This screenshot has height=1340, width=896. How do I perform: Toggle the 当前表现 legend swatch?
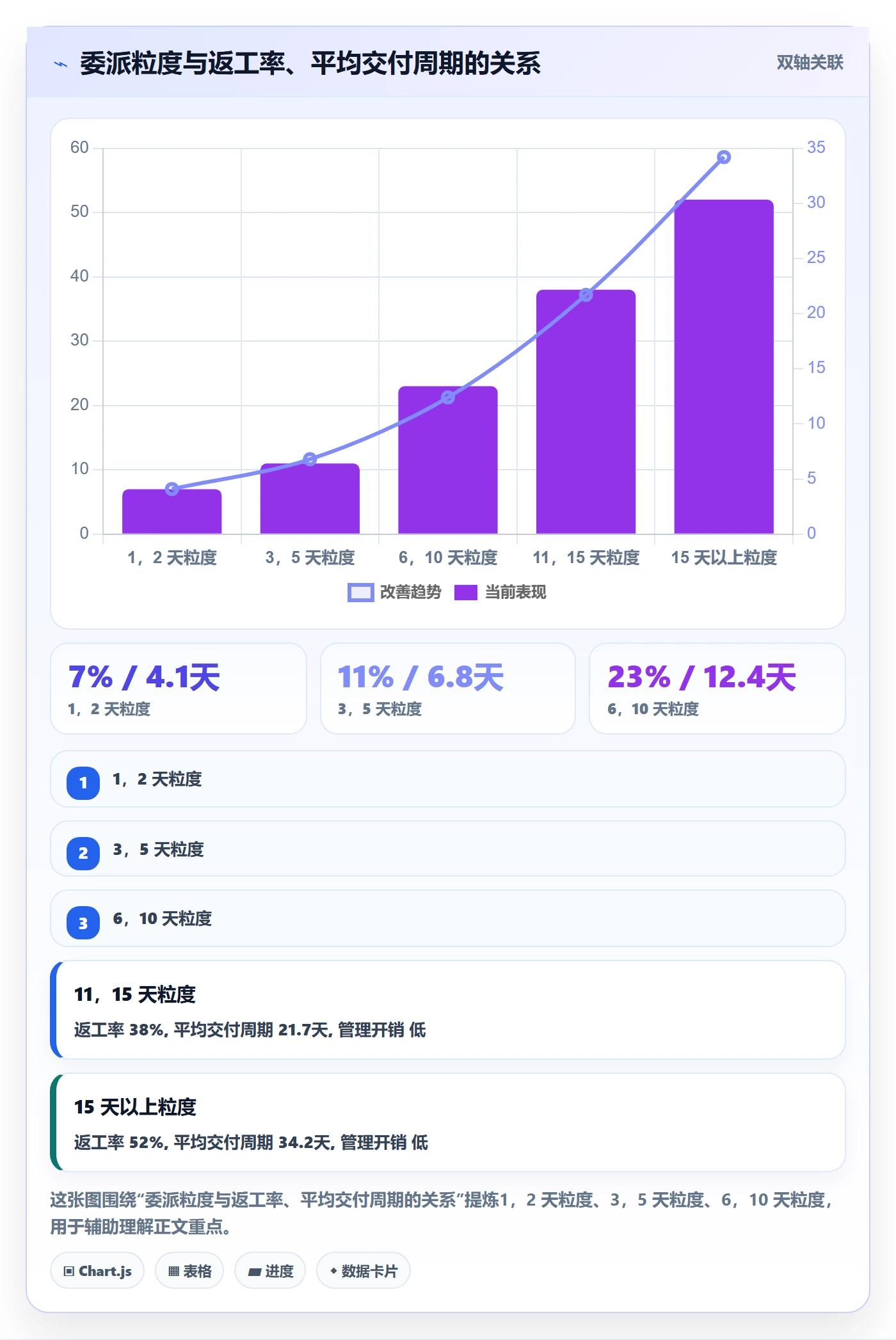coord(466,593)
